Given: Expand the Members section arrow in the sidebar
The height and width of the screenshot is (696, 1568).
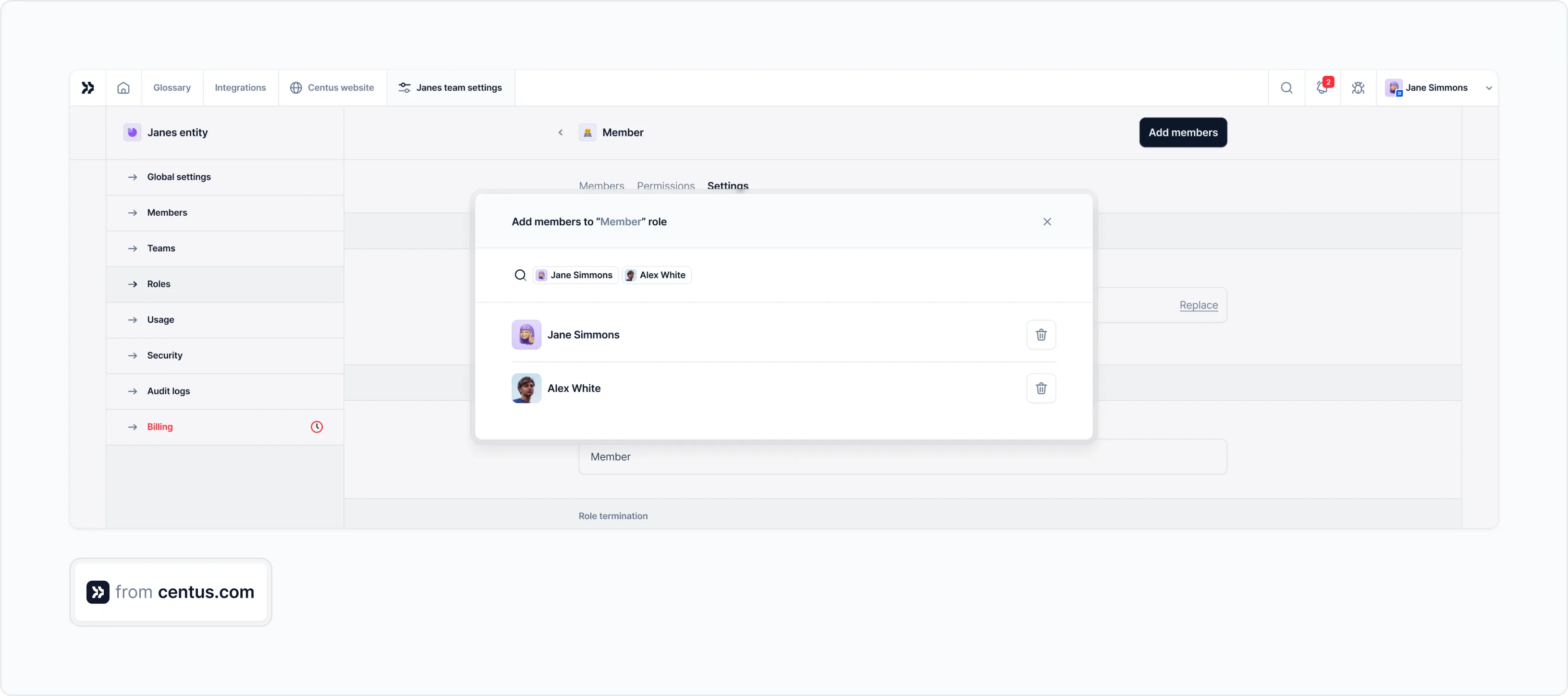Looking at the screenshot, I should click(x=133, y=212).
